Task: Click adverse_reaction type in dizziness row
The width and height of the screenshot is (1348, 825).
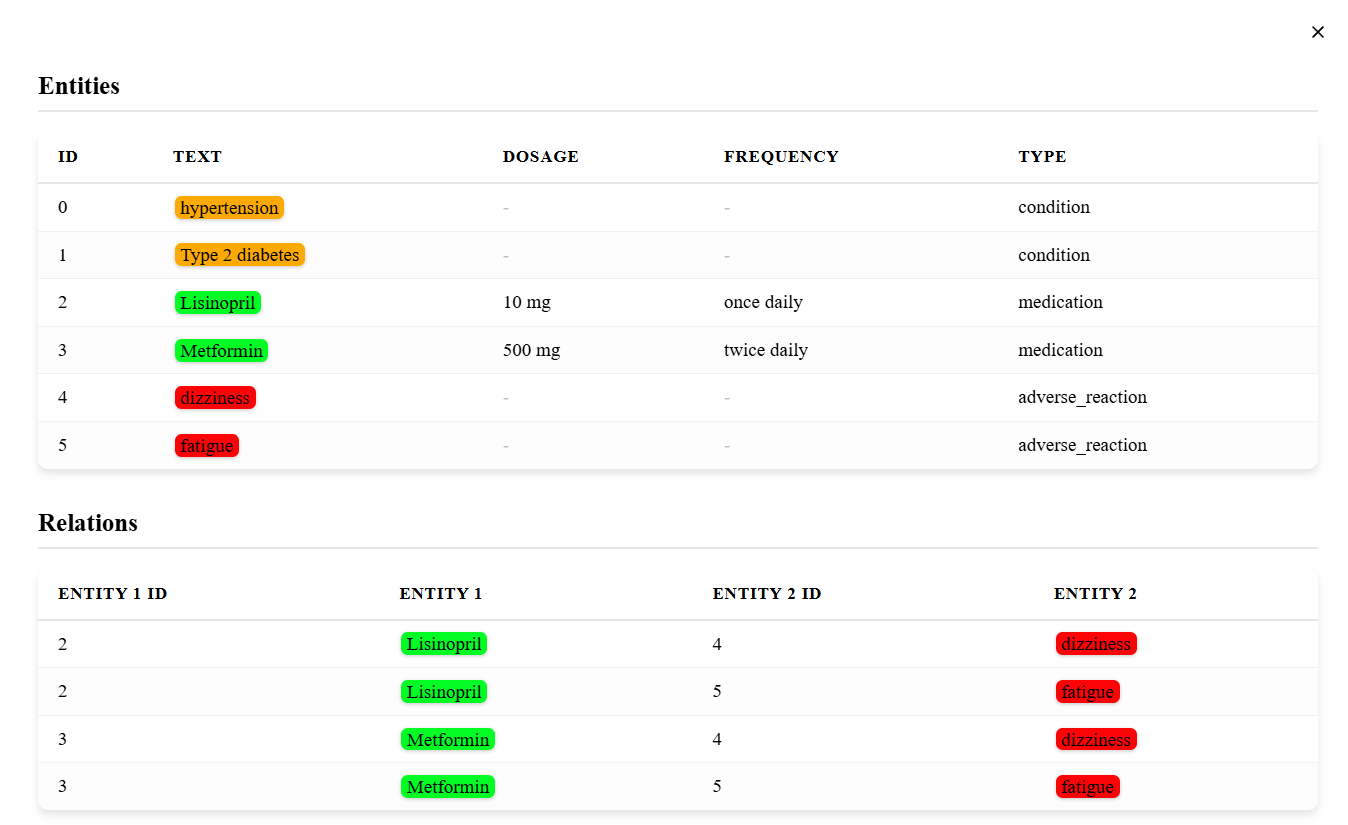Action: pyautogui.click(x=1083, y=397)
